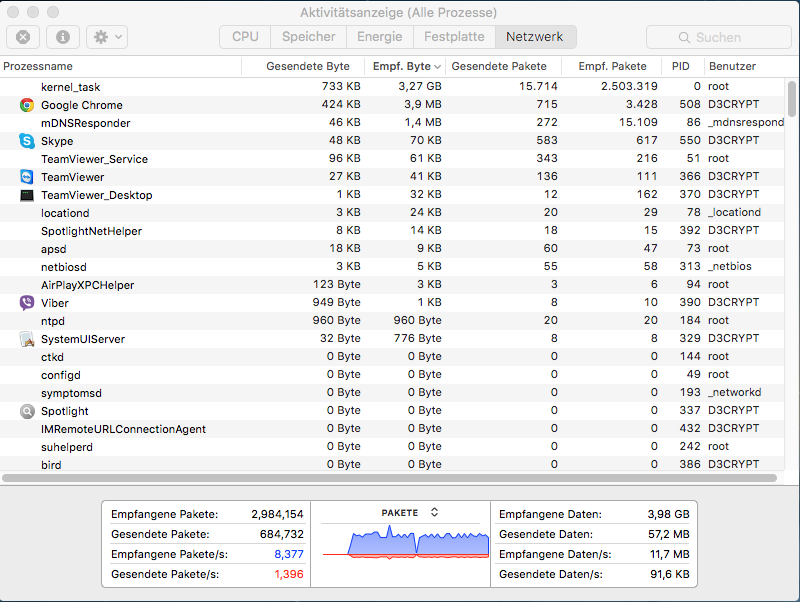Sort by PID column header
The height and width of the screenshot is (602, 800).
tap(683, 66)
